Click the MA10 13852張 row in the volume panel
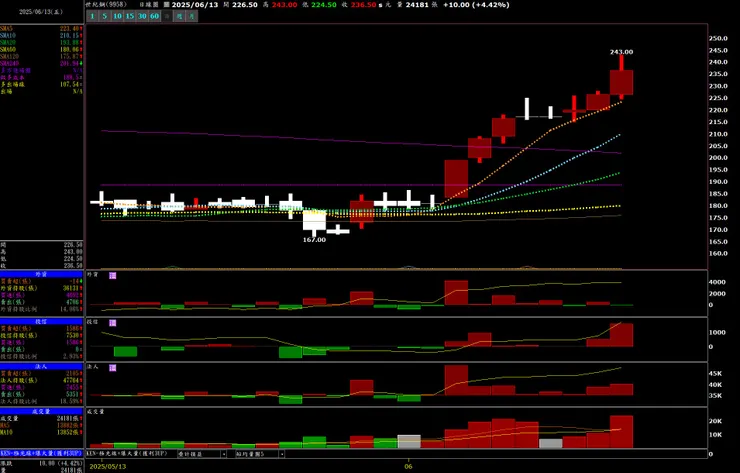The height and width of the screenshot is (473, 740). tap(42, 432)
